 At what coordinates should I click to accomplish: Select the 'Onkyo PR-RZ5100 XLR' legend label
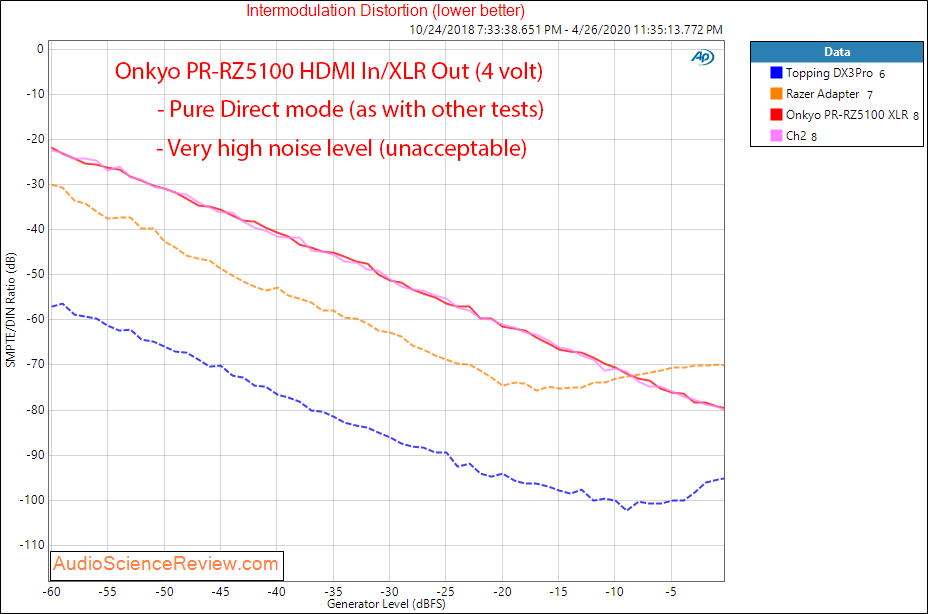click(x=847, y=114)
